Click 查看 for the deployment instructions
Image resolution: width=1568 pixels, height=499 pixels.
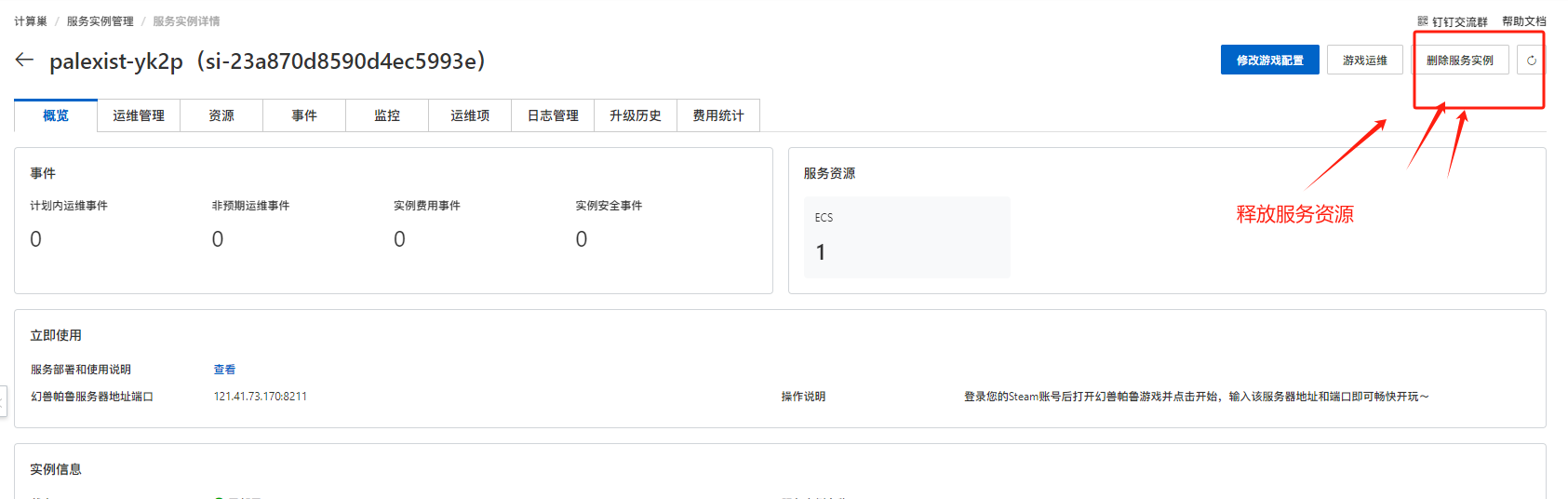224,370
